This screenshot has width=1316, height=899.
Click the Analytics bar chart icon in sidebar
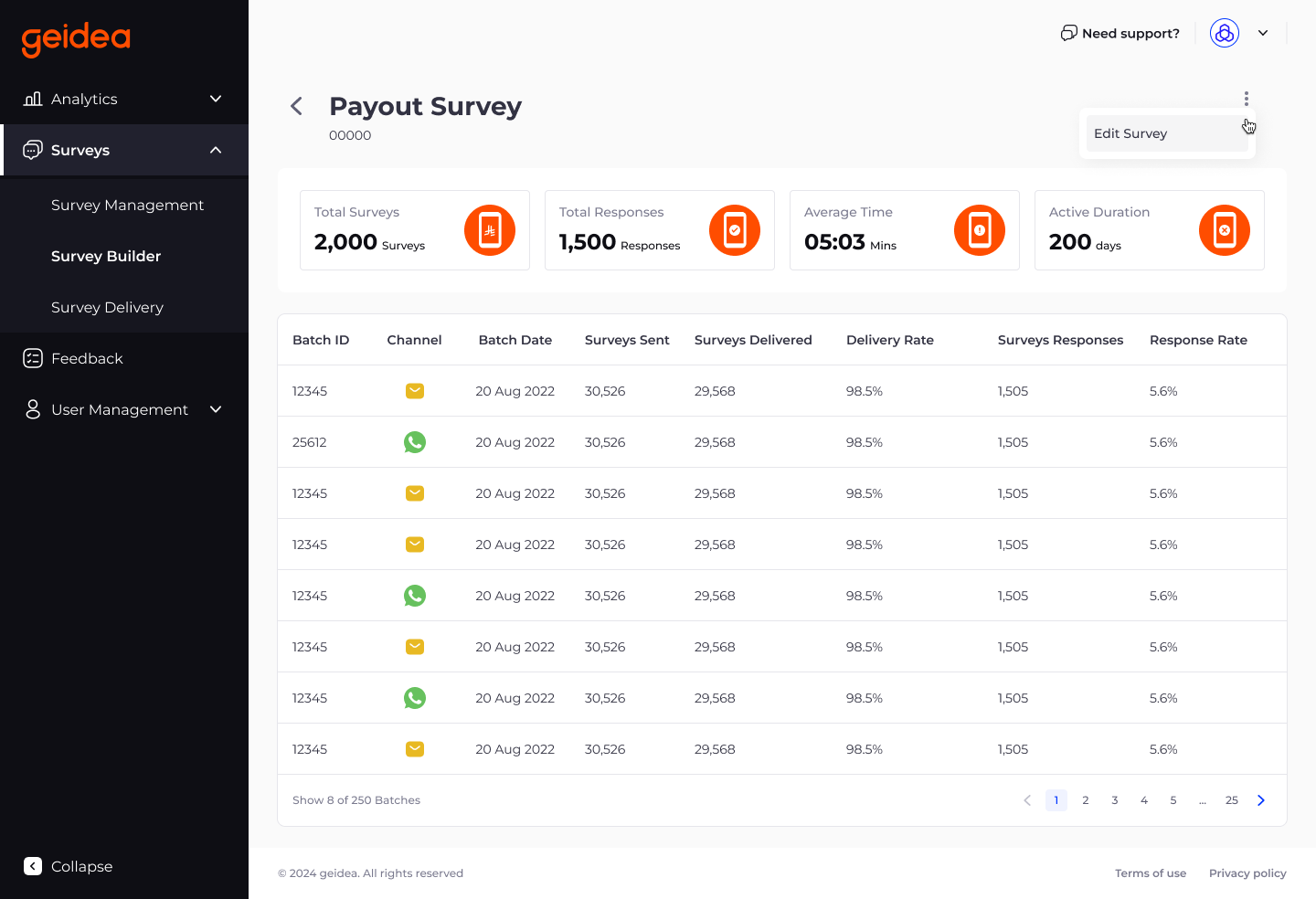click(33, 99)
